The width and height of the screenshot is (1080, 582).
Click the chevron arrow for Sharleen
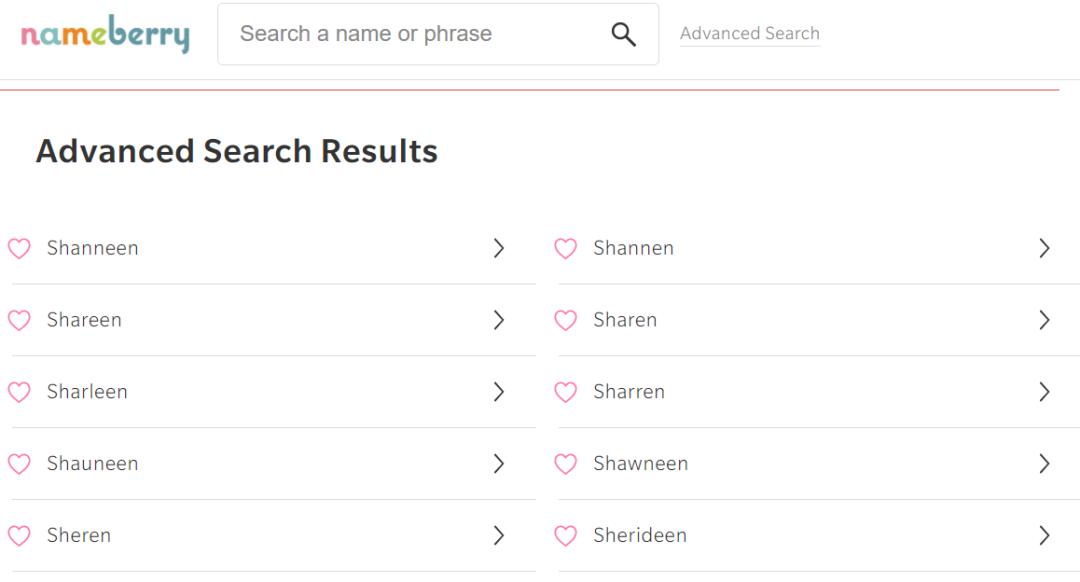click(499, 393)
